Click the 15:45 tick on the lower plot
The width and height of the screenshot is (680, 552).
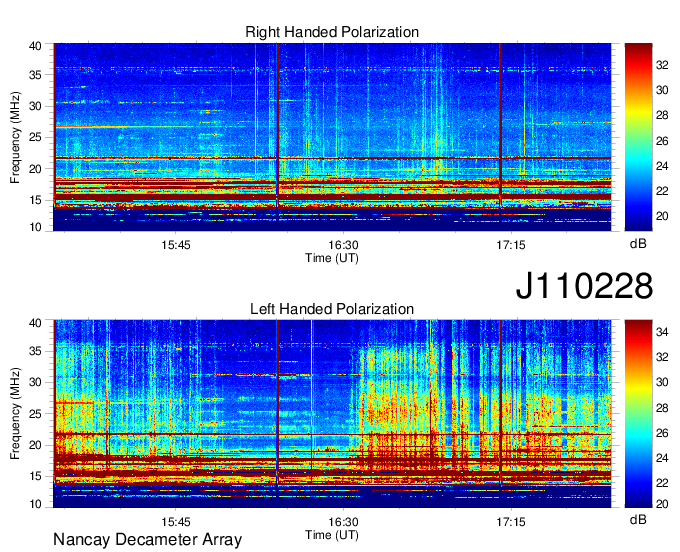click(176, 522)
